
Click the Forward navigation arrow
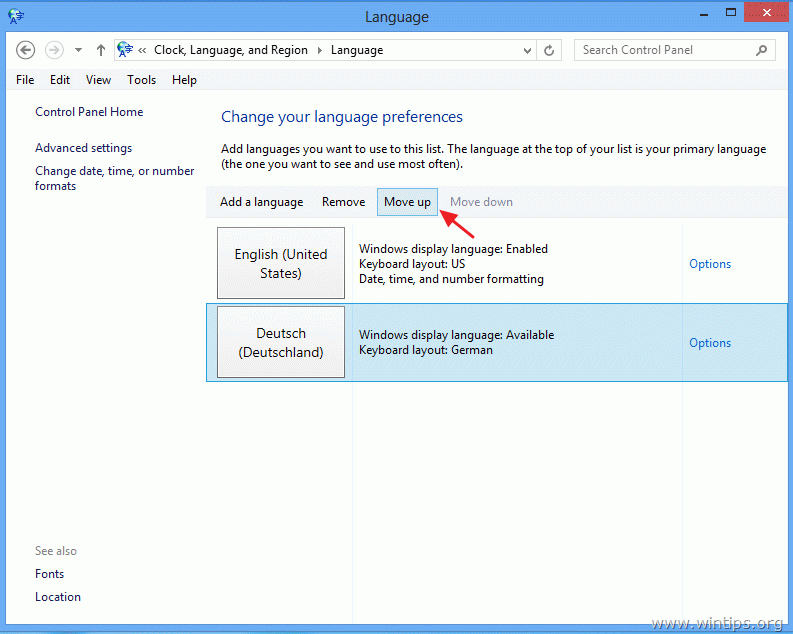[x=54, y=50]
